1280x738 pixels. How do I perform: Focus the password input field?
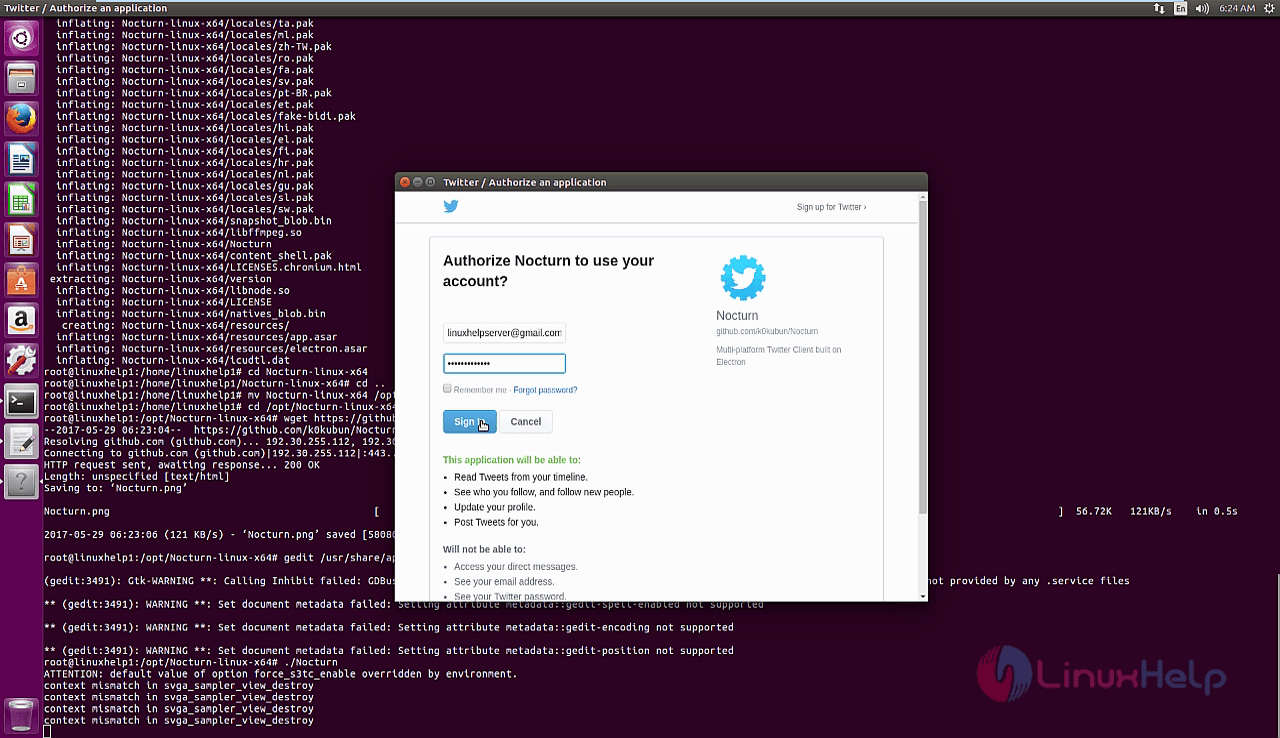[504, 363]
